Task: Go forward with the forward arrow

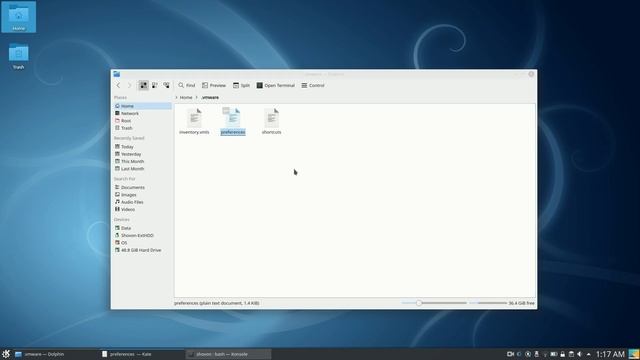Action: click(x=129, y=85)
